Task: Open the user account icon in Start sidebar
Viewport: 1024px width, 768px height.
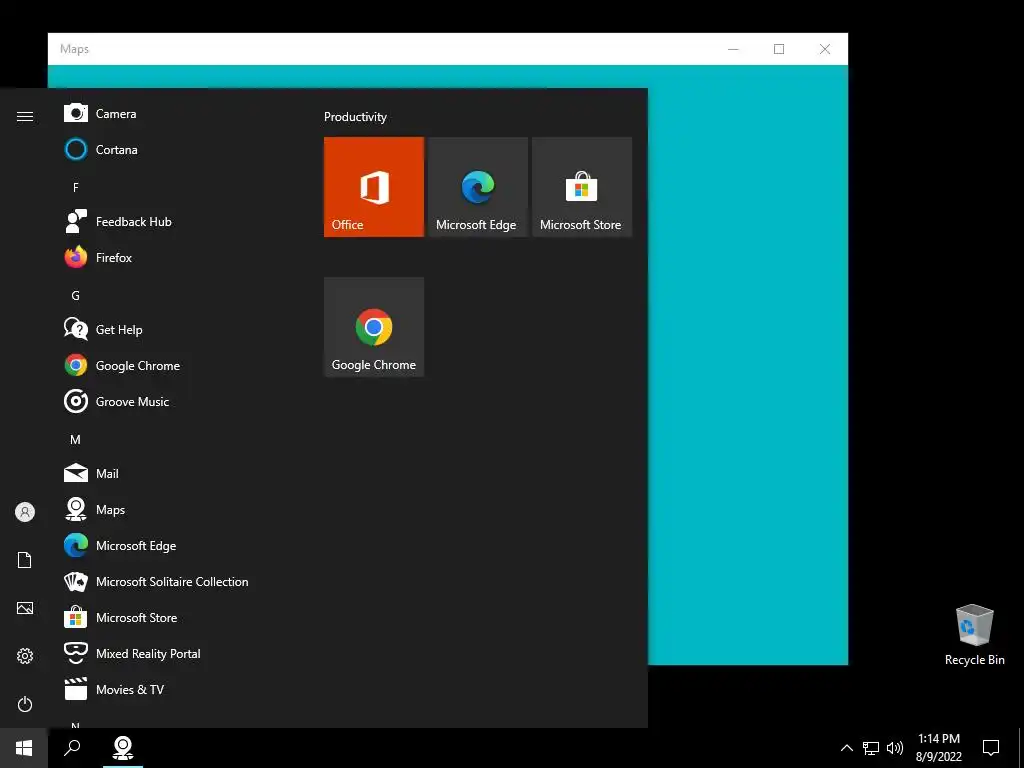Action: click(x=25, y=512)
